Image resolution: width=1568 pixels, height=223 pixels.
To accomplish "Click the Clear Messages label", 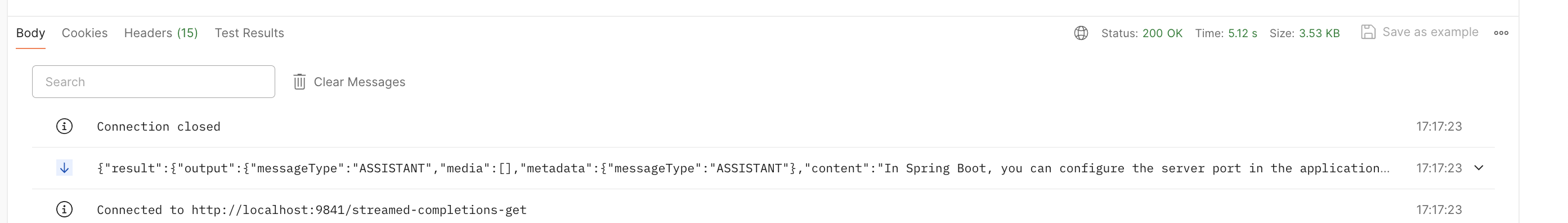I will pyautogui.click(x=359, y=82).
